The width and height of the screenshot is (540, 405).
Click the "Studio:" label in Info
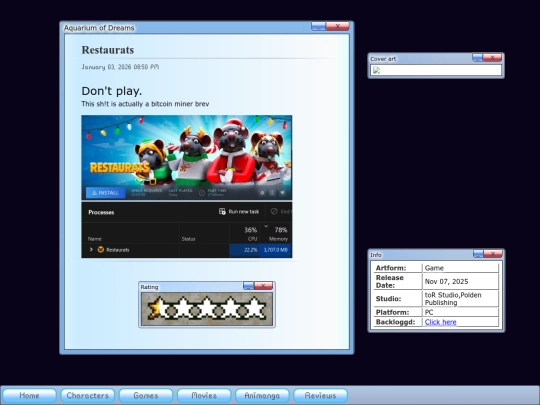[x=388, y=299]
